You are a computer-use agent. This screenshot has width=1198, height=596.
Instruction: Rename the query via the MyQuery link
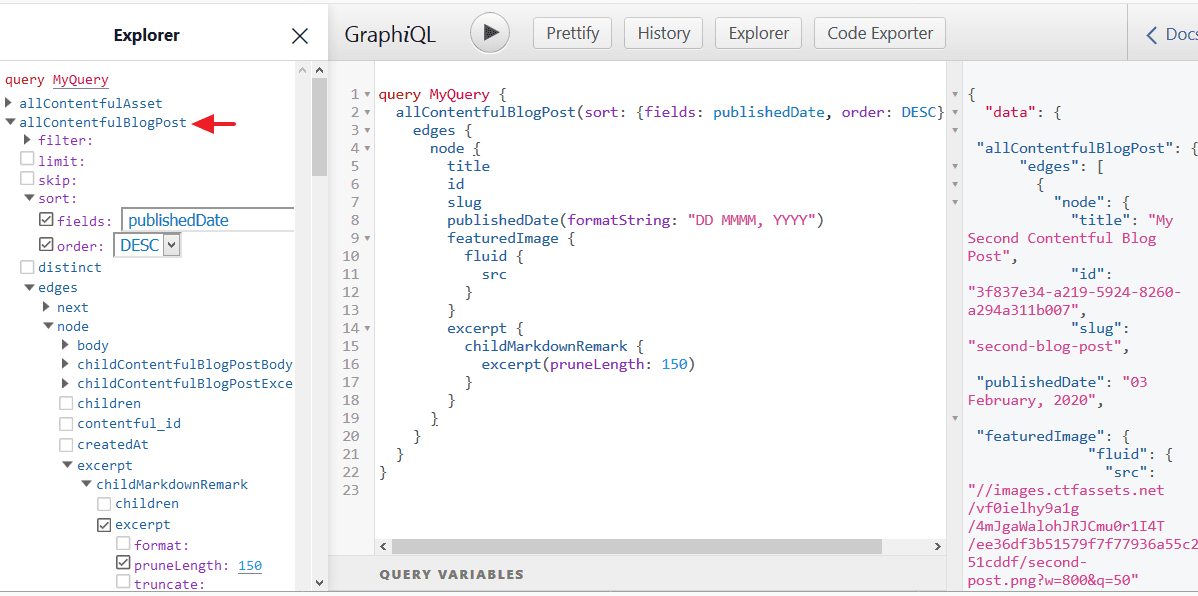click(80, 79)
